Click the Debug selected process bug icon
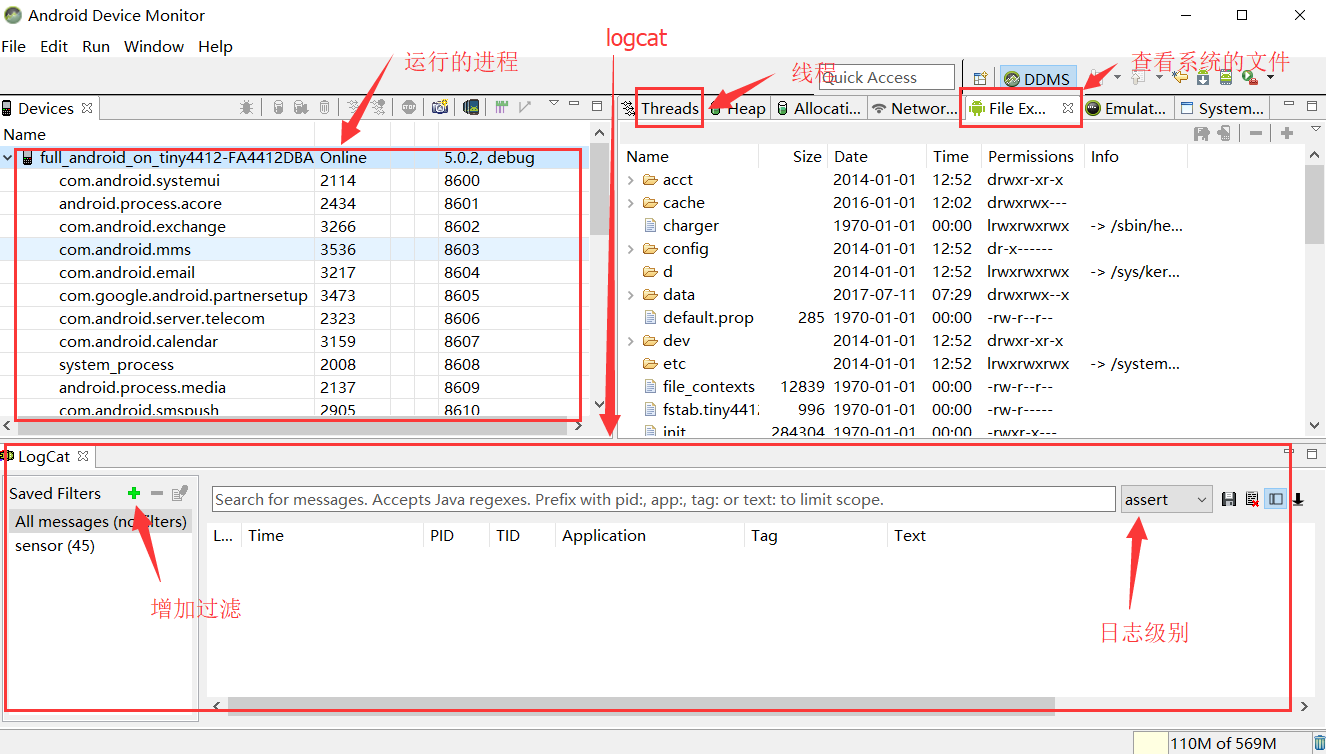Image resolution: width=1326 pixels, height=754 pixels. click(246, 107)
